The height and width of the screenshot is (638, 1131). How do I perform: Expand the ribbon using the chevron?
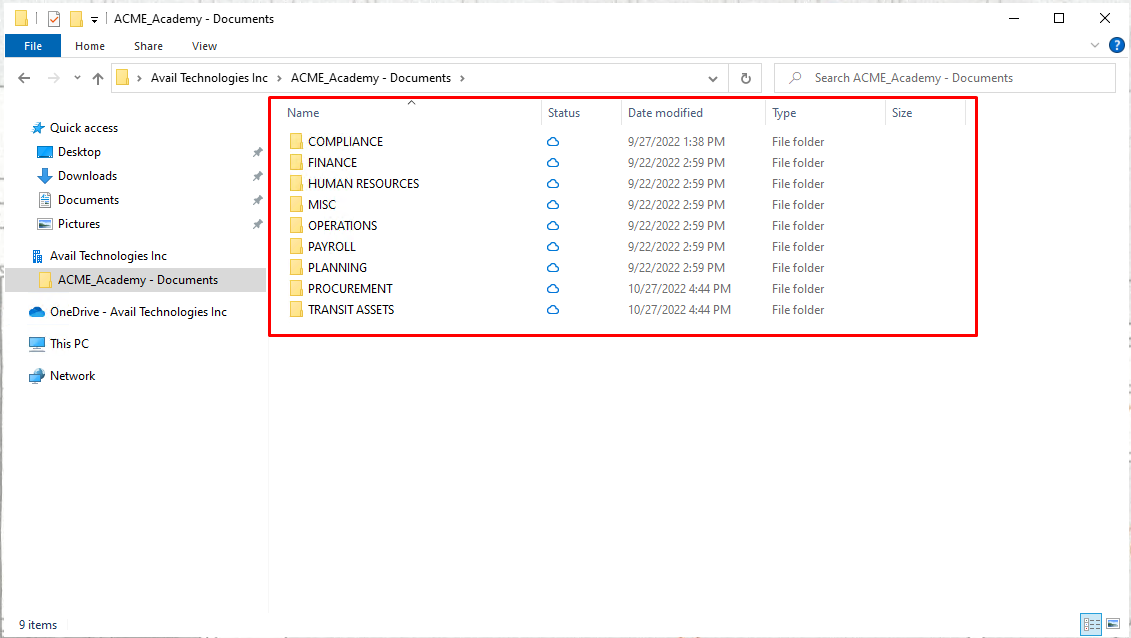coord(1095,46)
